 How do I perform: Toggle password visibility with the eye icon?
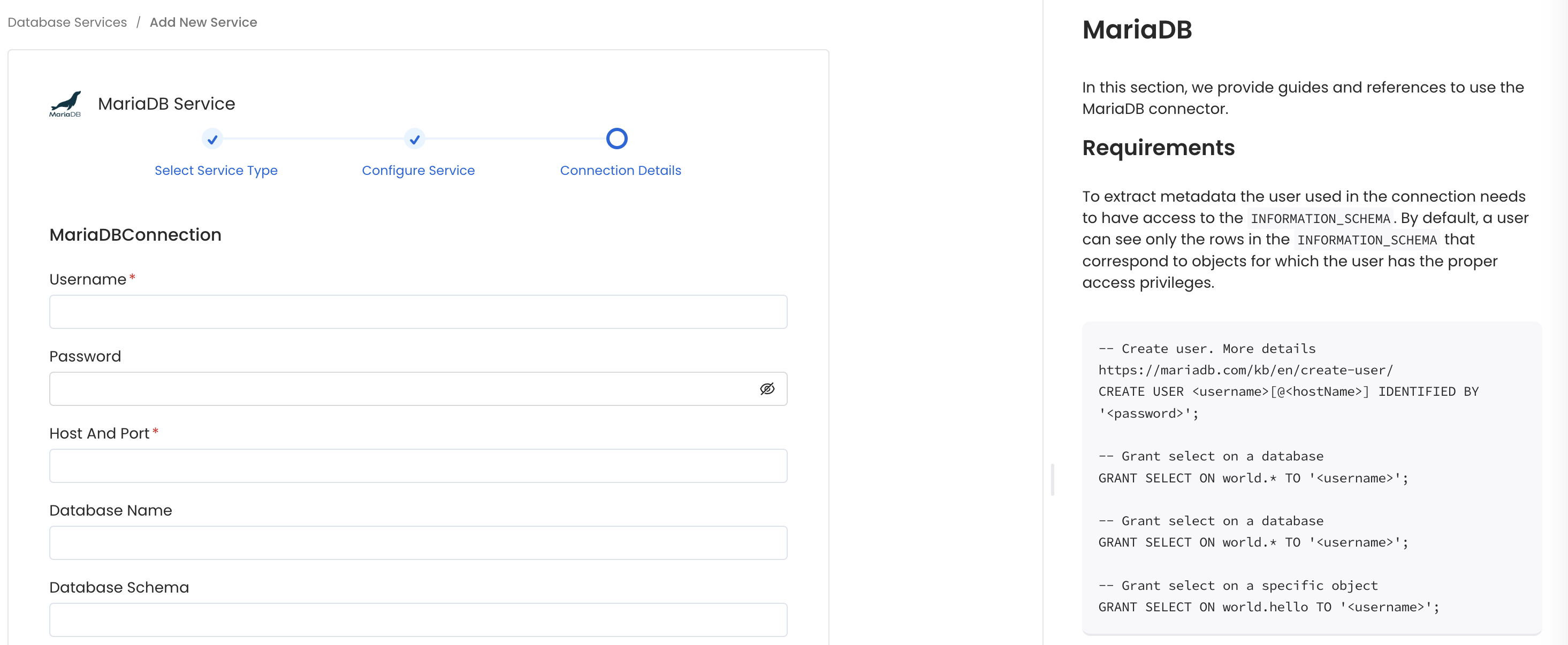click(x=767, y=389)
